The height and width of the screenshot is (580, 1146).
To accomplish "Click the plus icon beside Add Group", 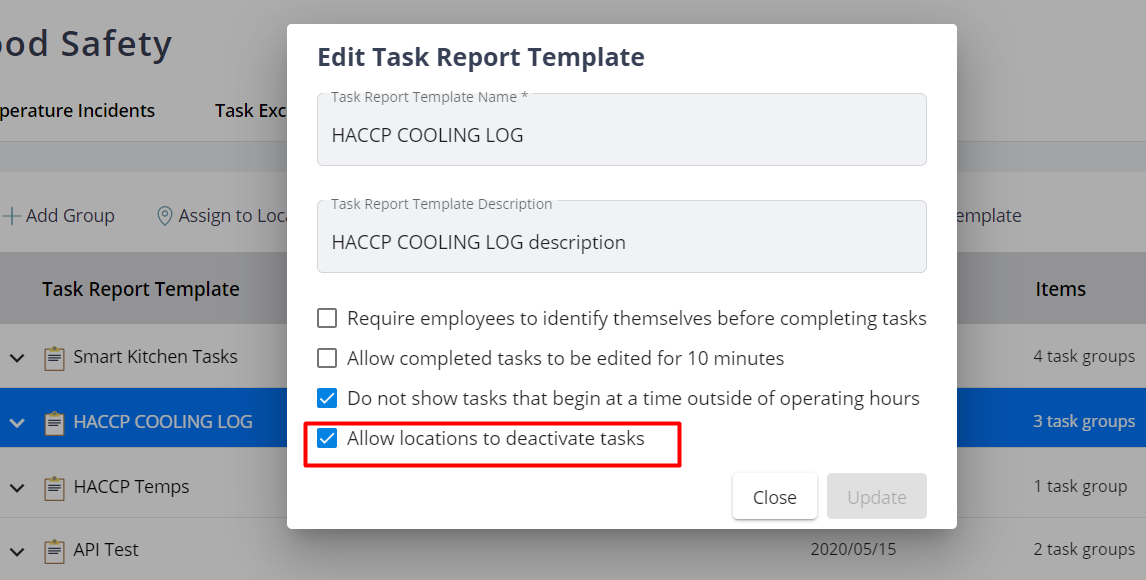I will pyautogui.click(x=12, y=216).
